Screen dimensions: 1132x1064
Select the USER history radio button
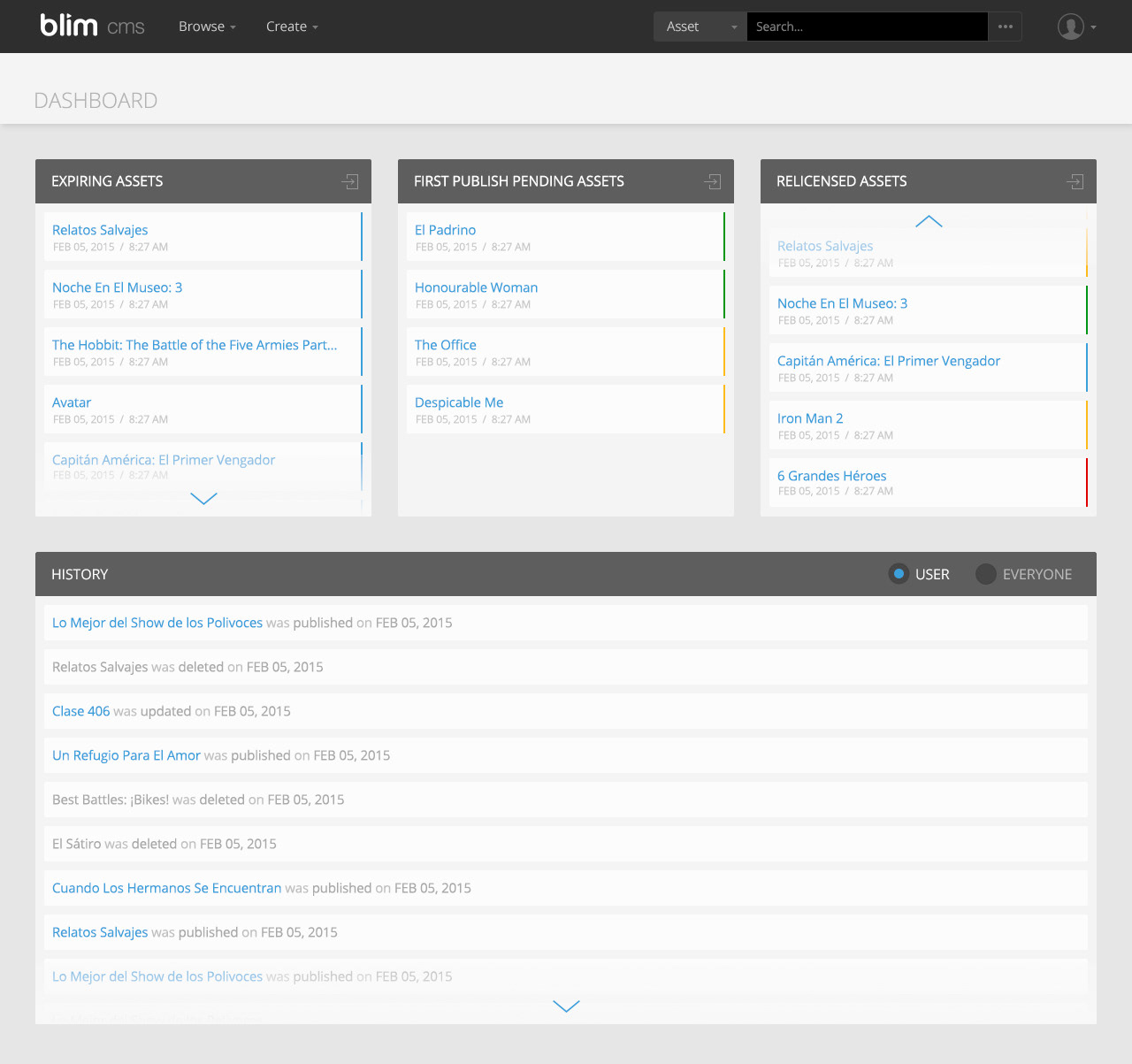(x=899, y=574)
